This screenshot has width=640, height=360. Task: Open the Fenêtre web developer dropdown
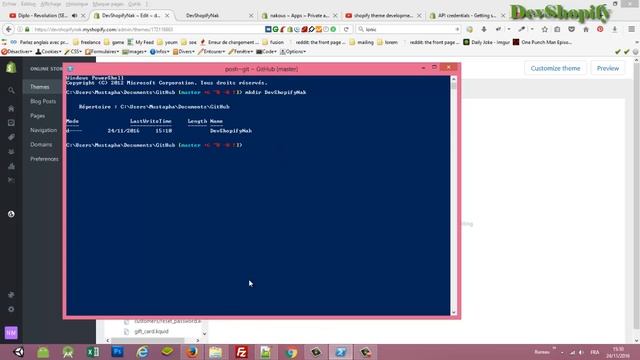coord(241,52)
